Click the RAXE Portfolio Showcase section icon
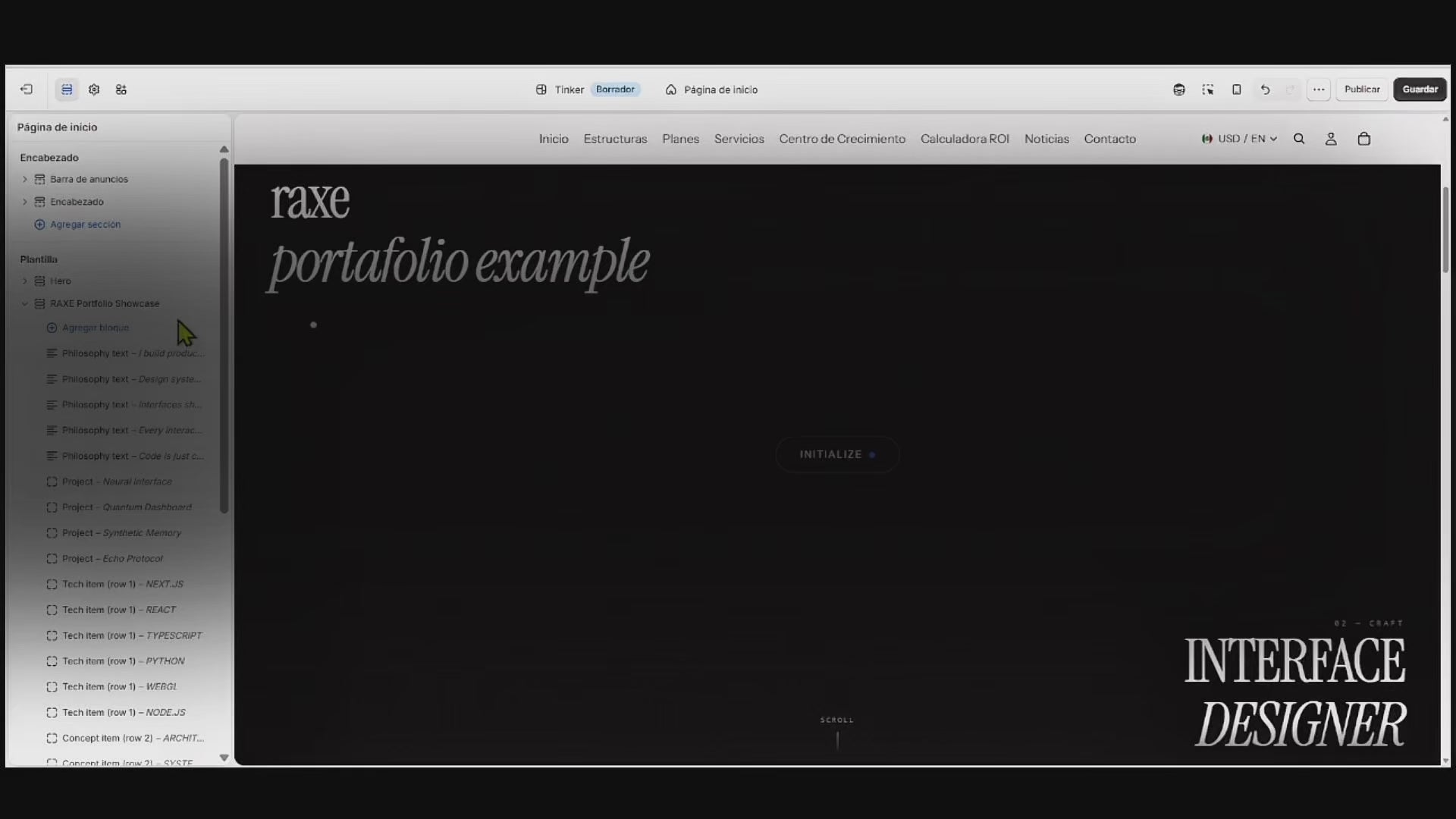This screenshot has height=819, width=1456. pyautogui.click(x=40, y=303)
